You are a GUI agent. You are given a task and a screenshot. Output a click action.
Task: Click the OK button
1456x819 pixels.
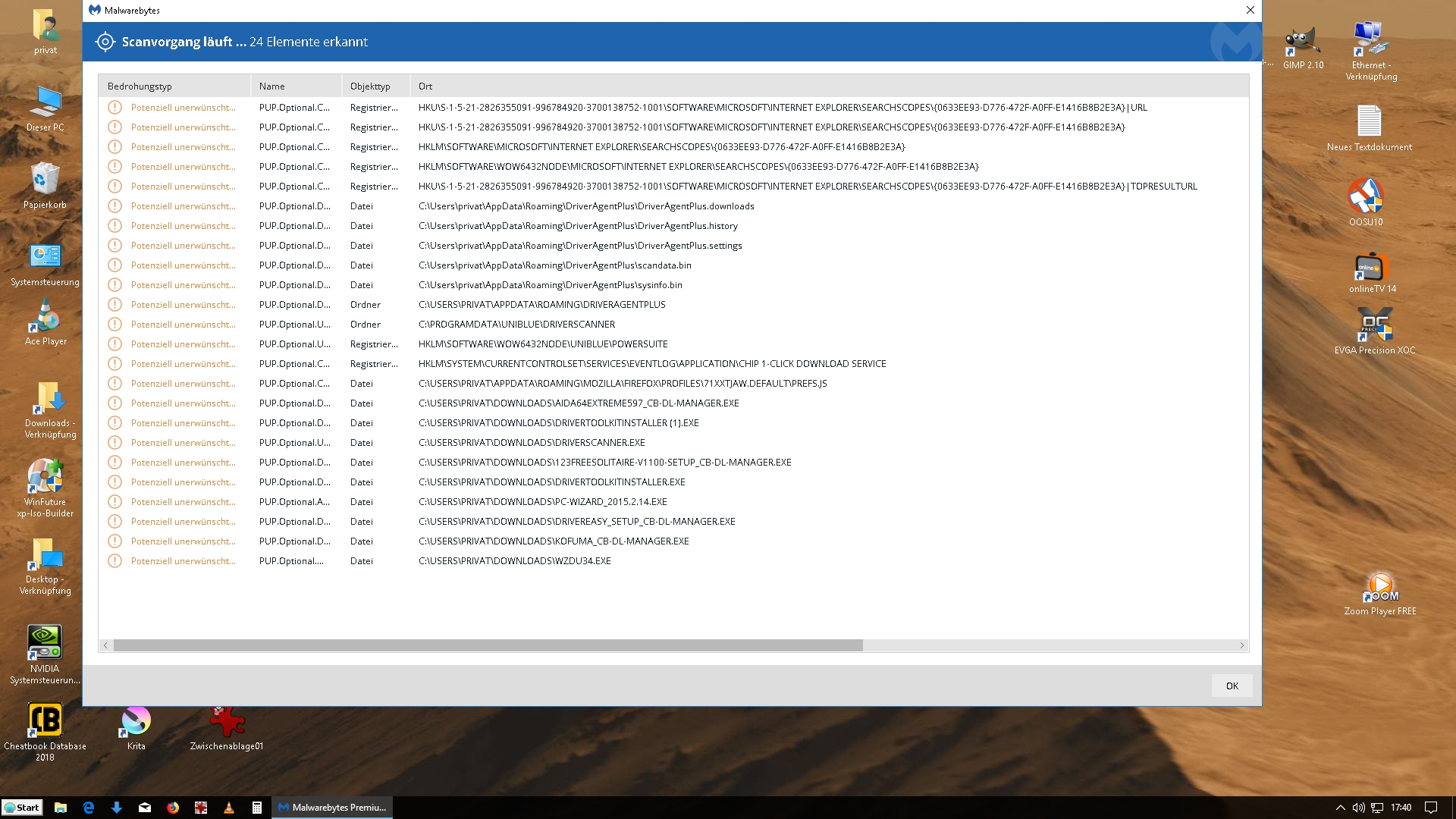click(1232, 686)
